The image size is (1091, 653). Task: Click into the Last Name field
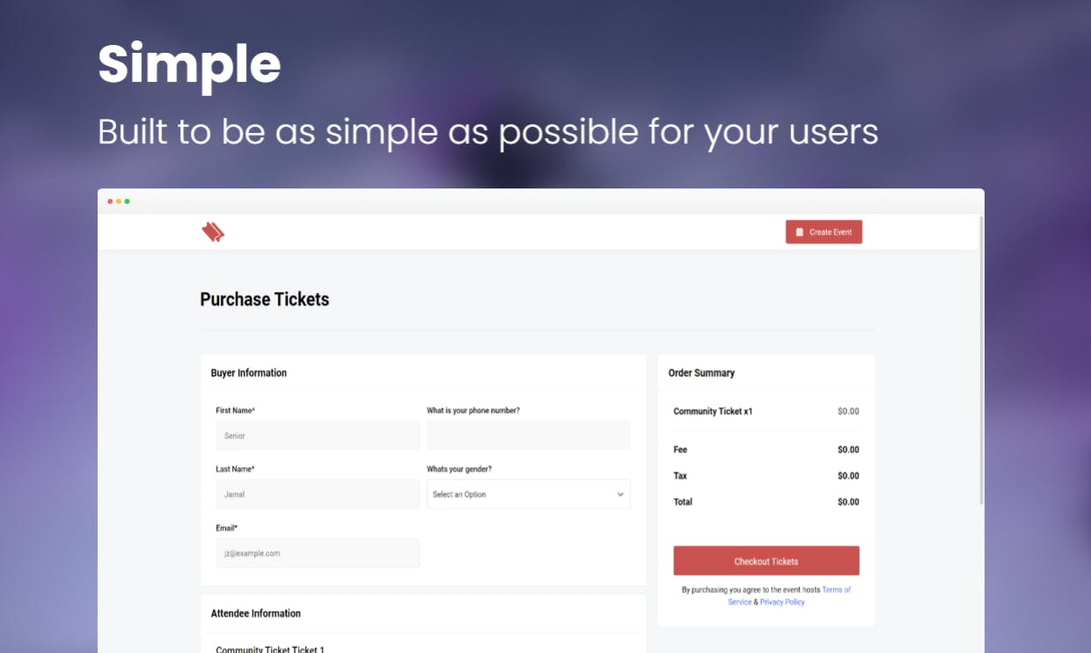point(317,494)
